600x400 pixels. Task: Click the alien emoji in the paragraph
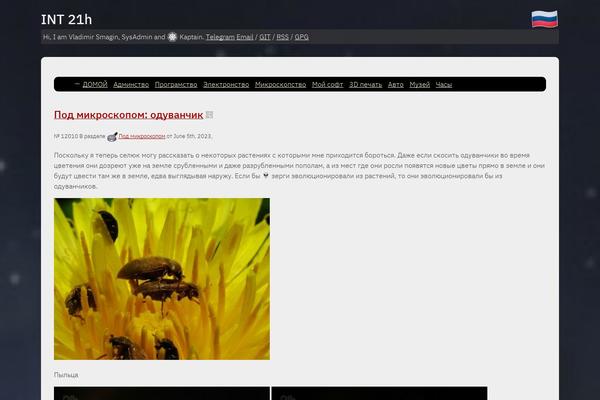(x=266, y=176)
